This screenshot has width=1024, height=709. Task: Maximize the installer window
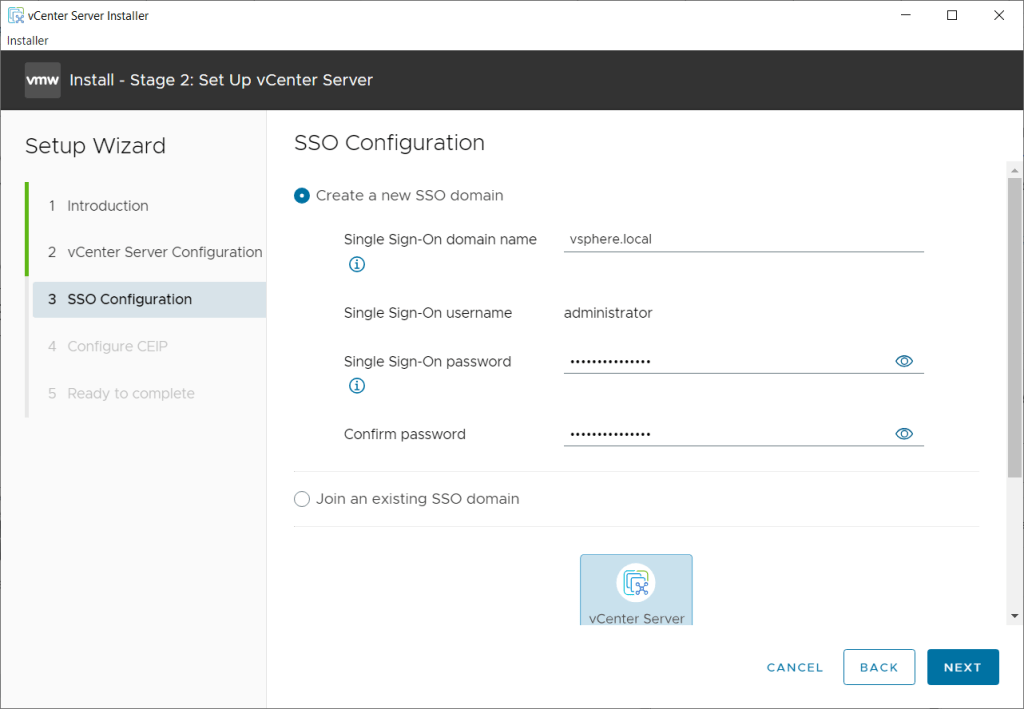coord(952,15)
